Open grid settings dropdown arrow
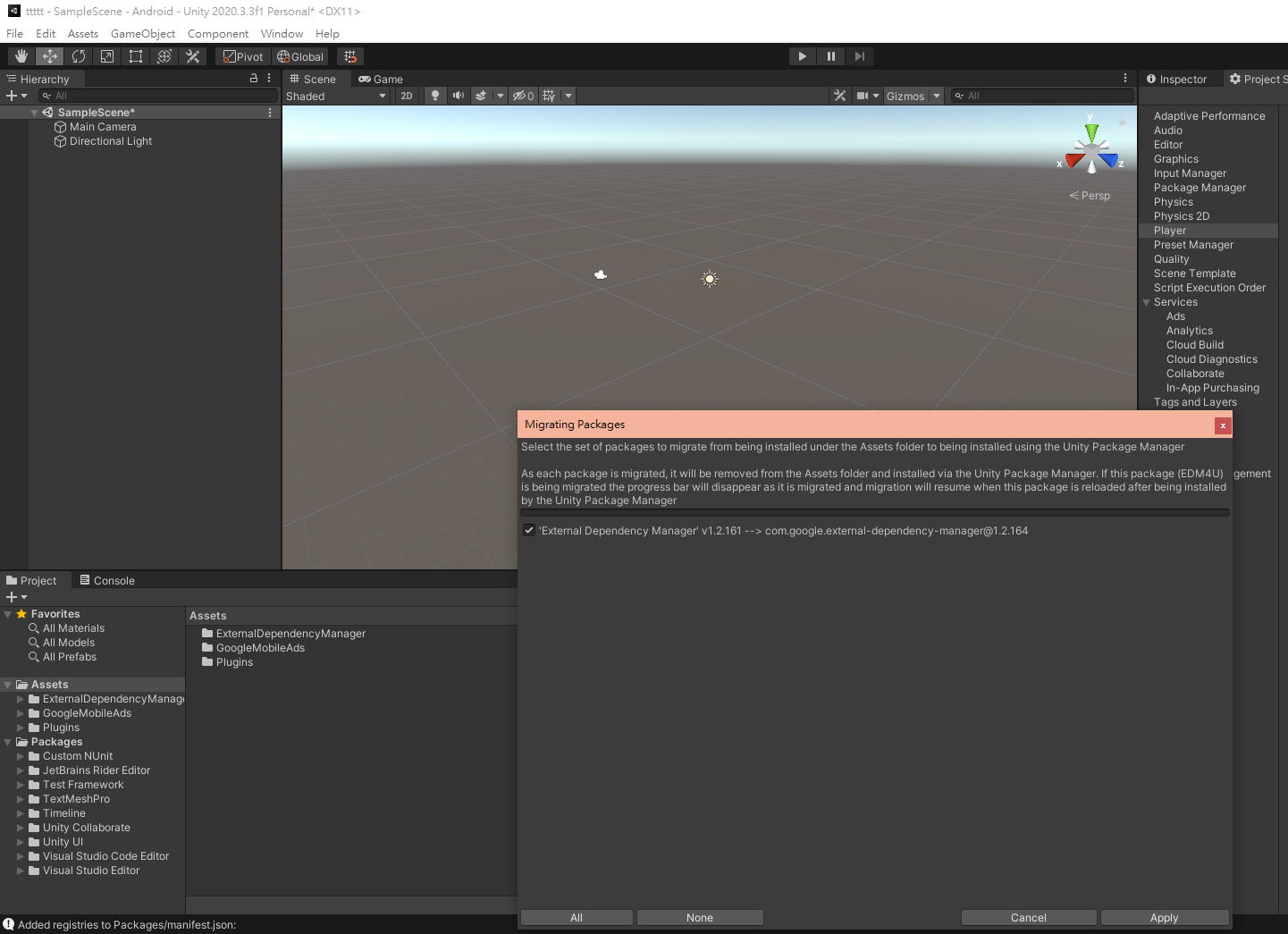 (568, 96)
